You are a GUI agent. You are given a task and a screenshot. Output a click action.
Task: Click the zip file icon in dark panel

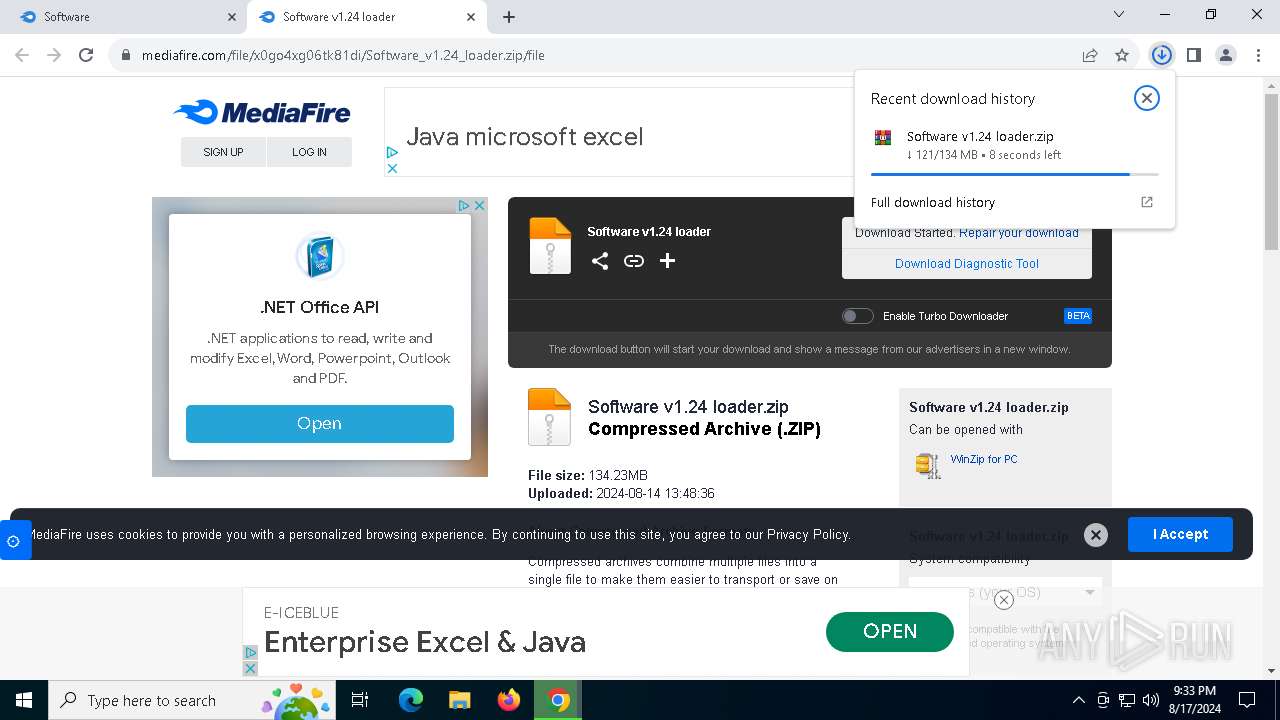(550, 246)
